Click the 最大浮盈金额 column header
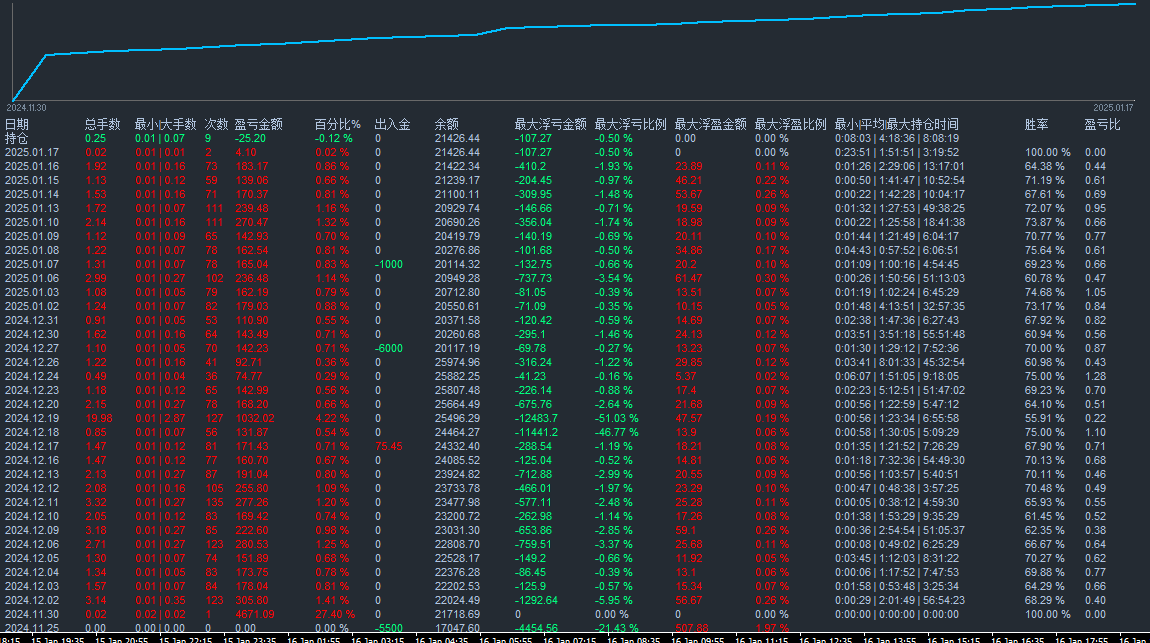This screenshot has width=1150, height=643. (711, 124)
